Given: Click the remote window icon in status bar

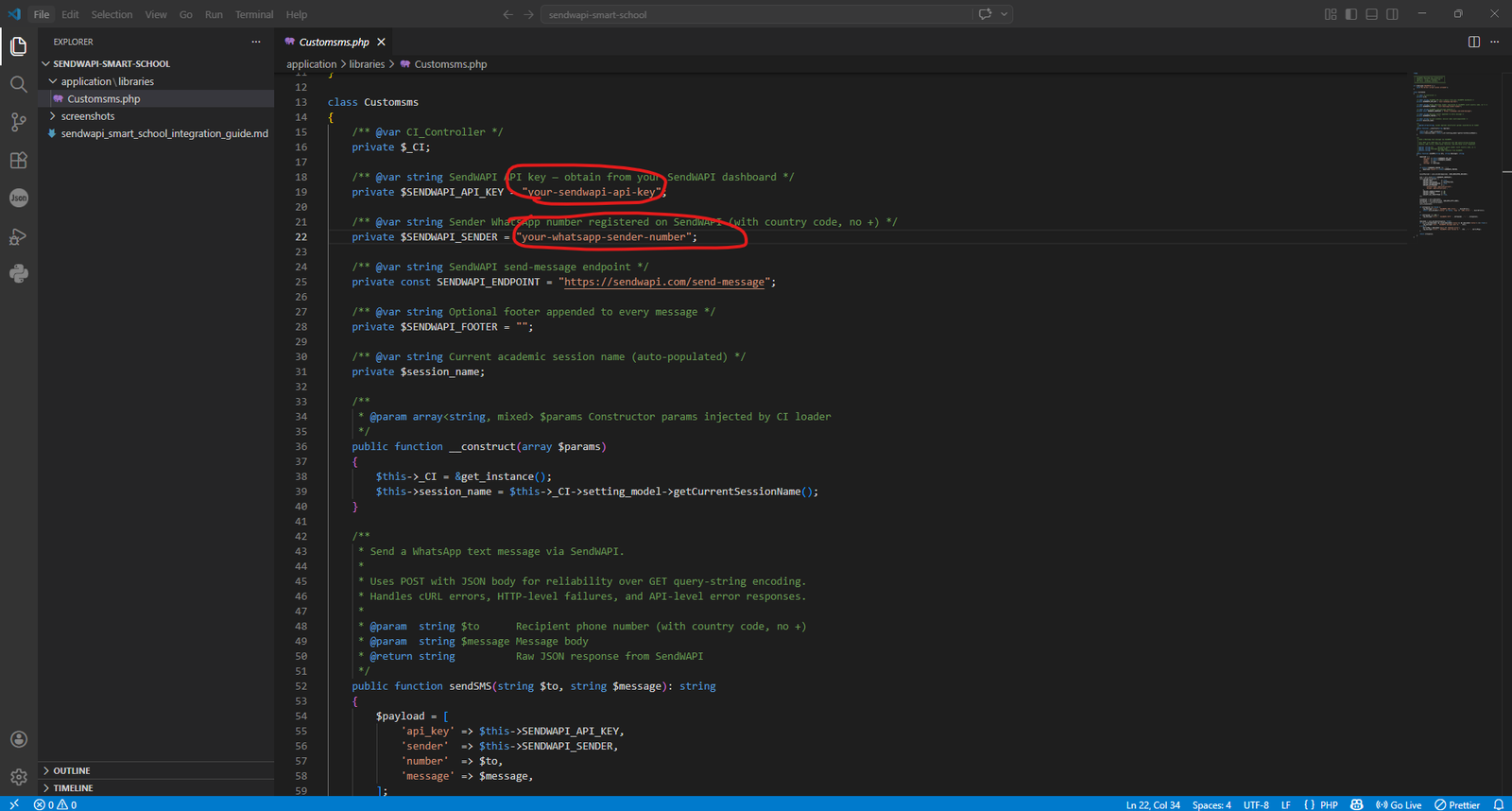Looking at the screenshot, I should 13,804.
